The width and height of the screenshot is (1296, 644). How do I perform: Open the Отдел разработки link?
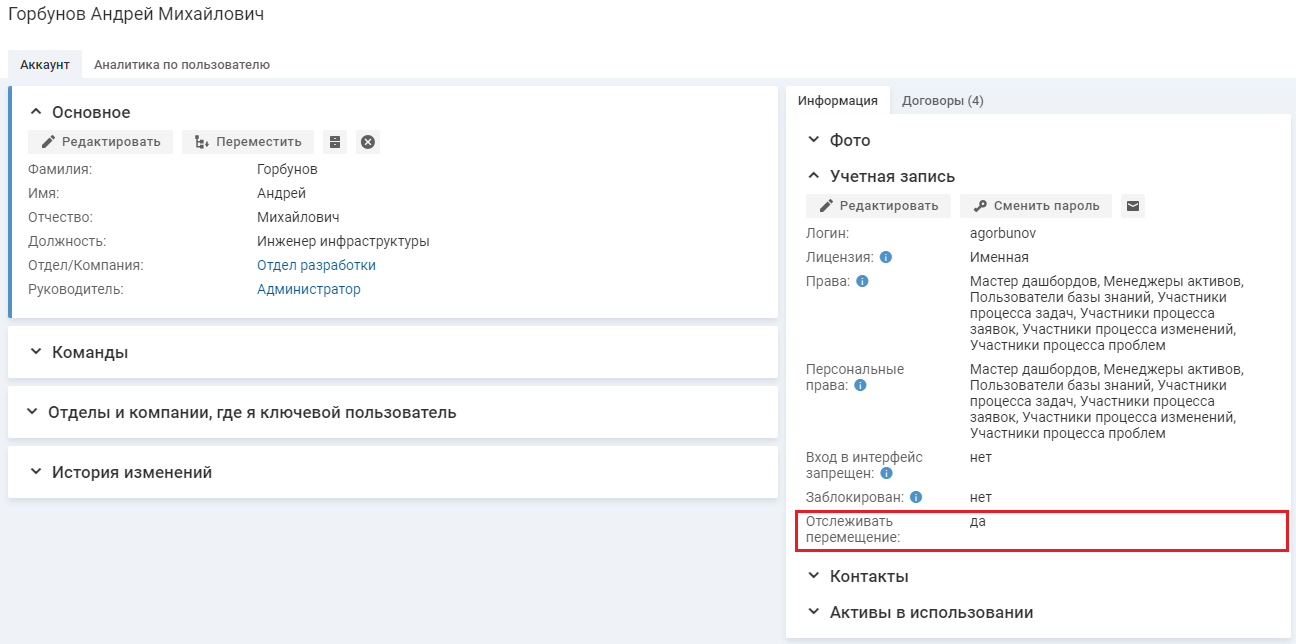[x=316, y=265]
